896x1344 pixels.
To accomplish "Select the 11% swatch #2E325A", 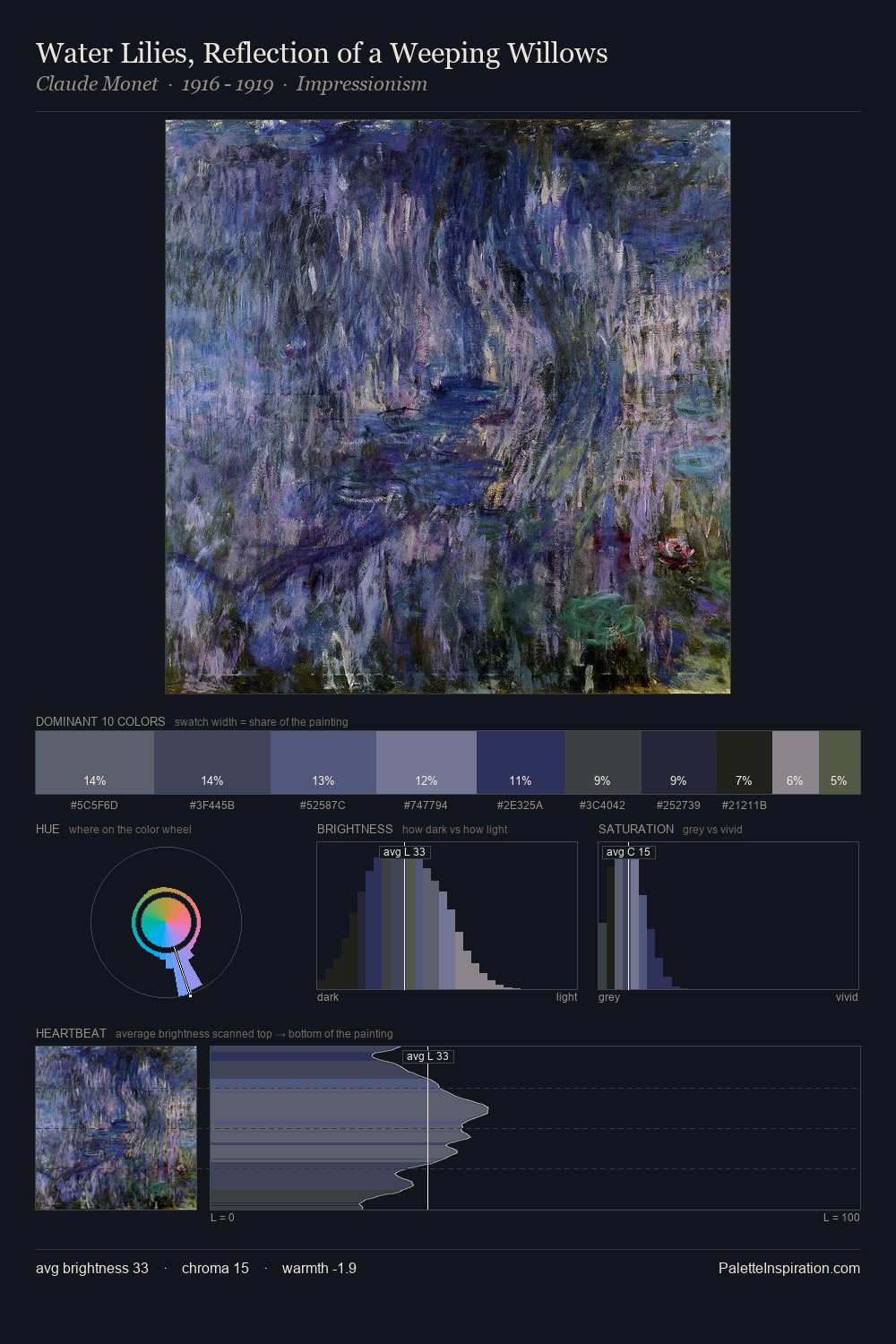I will click(521, 762).
